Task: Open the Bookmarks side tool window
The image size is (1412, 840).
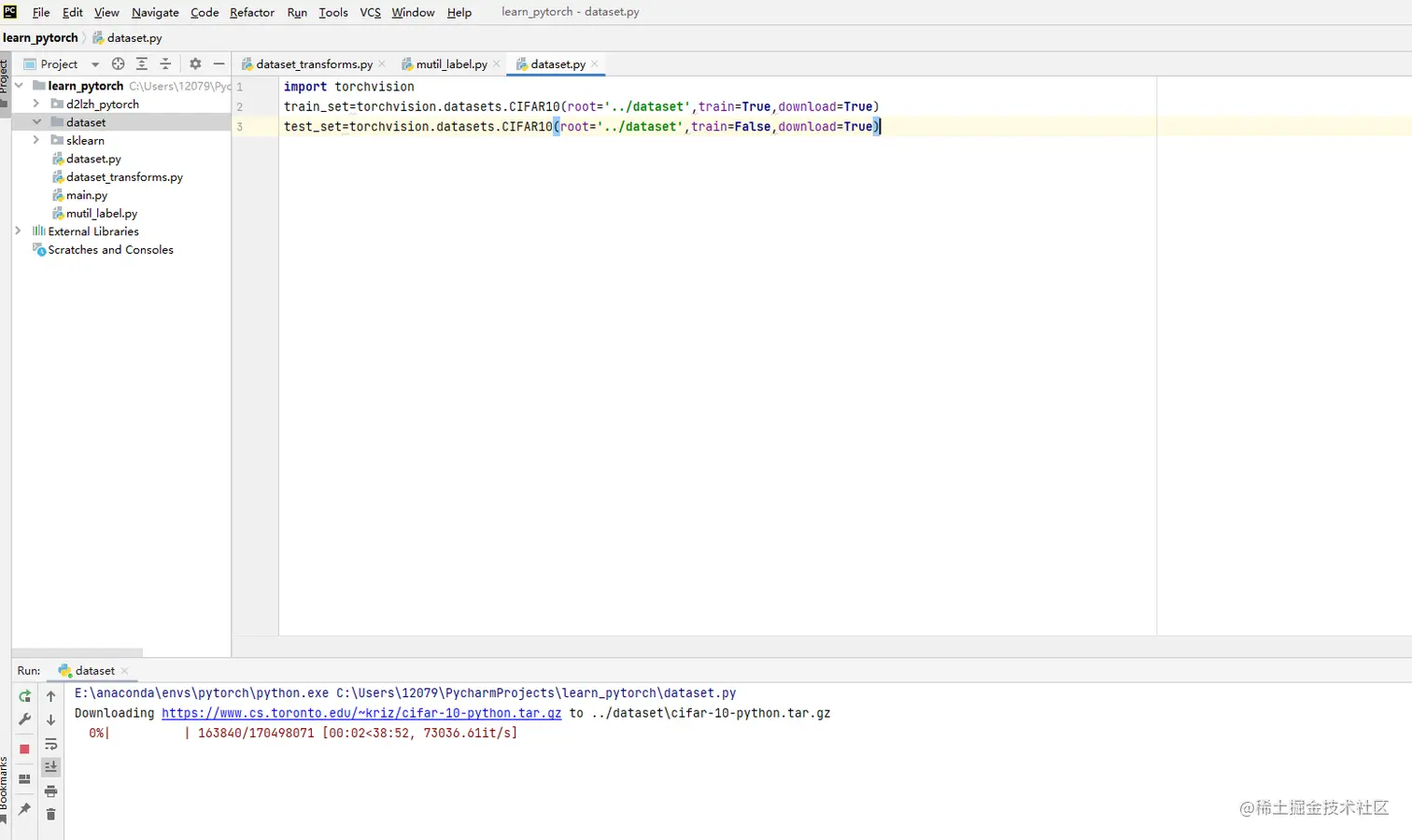Action: coord(5,791)
